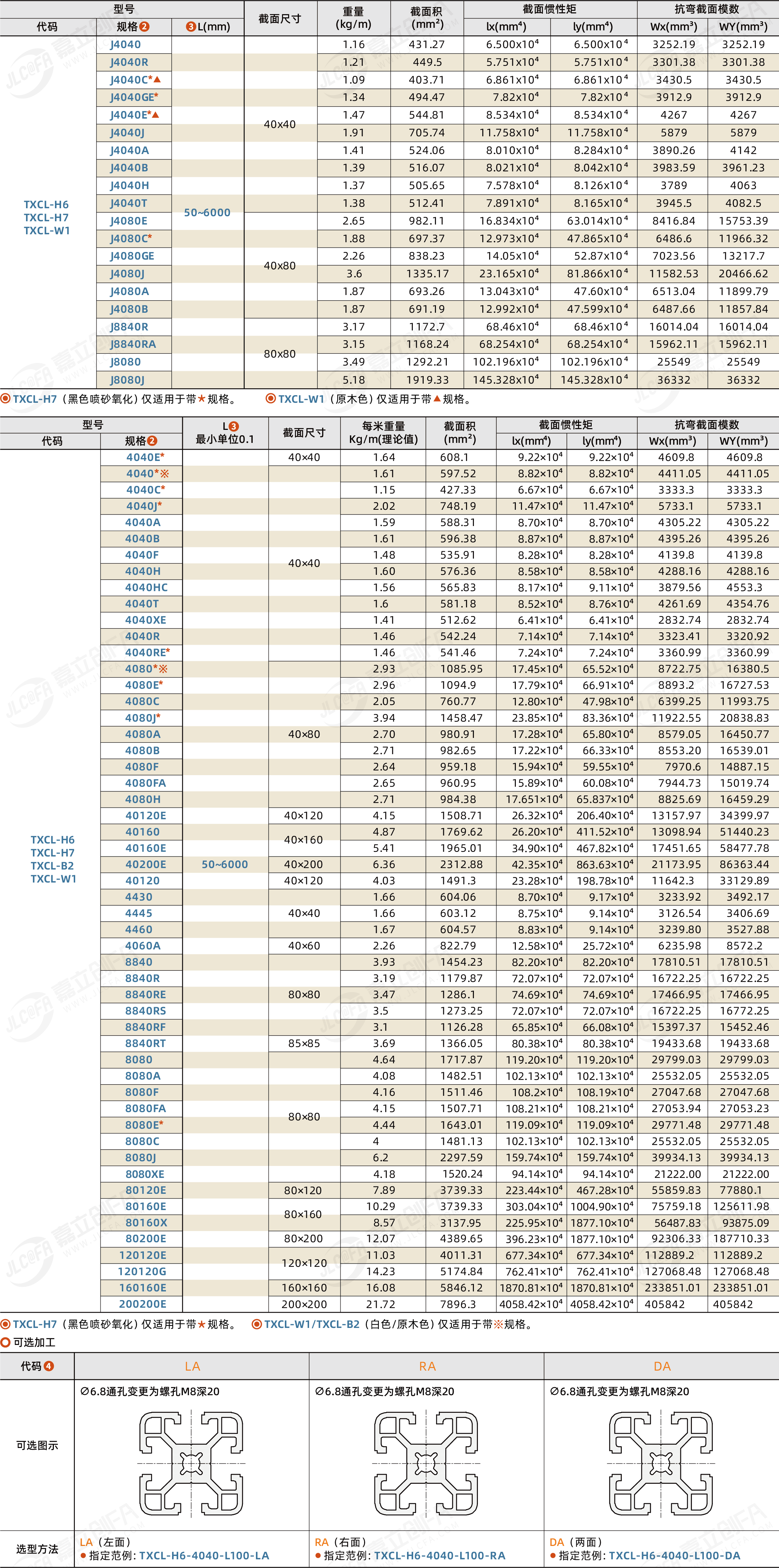Click the 40×200 section size cell
779x1568 pixels.
coord(304,864)
